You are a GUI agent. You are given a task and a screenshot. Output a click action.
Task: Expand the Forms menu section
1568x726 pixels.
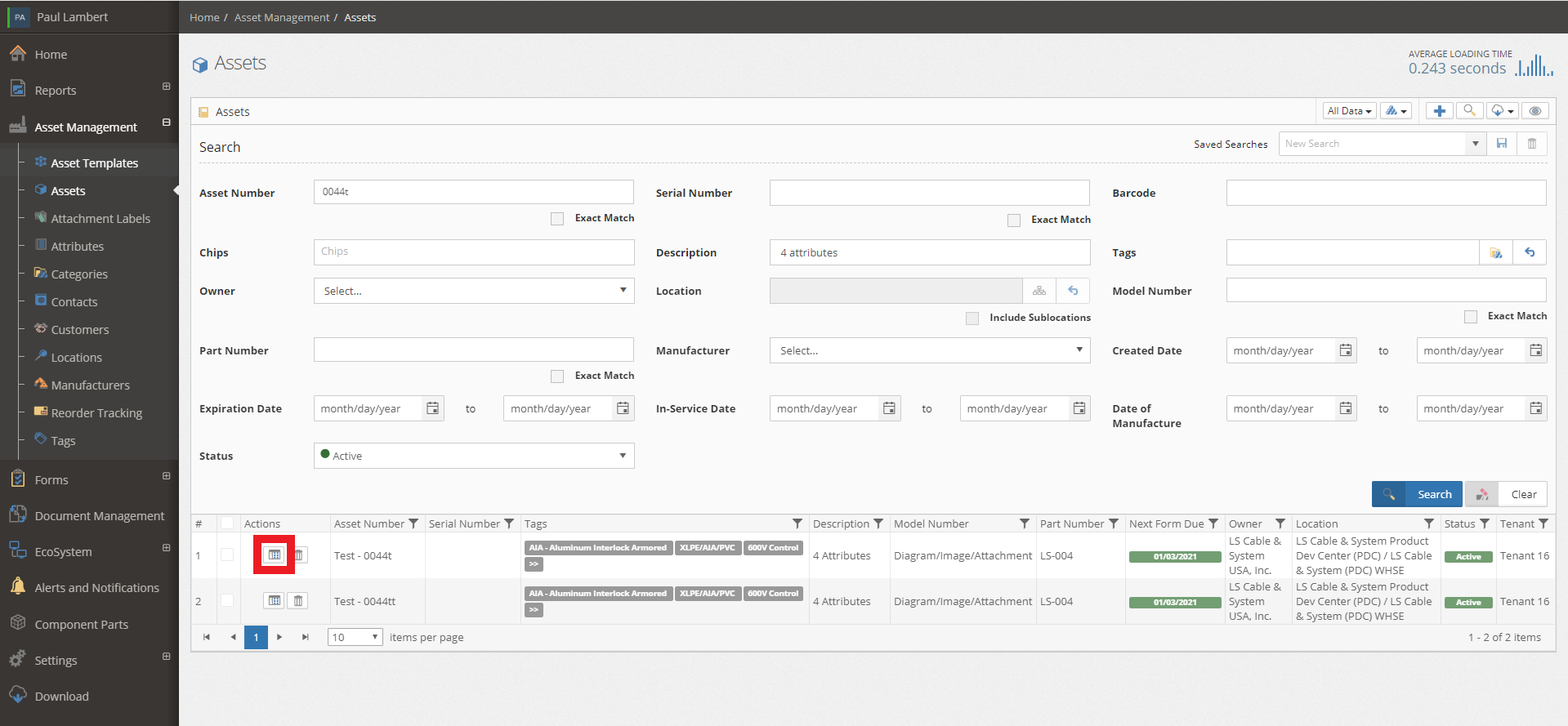(167, 476)
